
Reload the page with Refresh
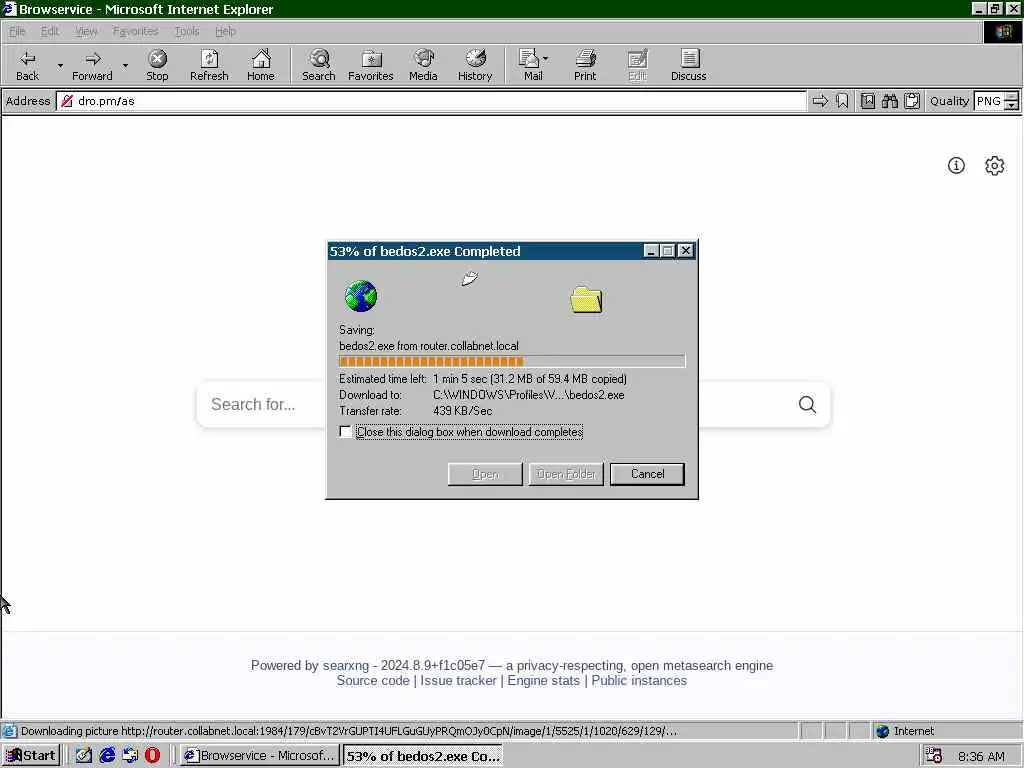pyautogui.click(x=209, y=65)
